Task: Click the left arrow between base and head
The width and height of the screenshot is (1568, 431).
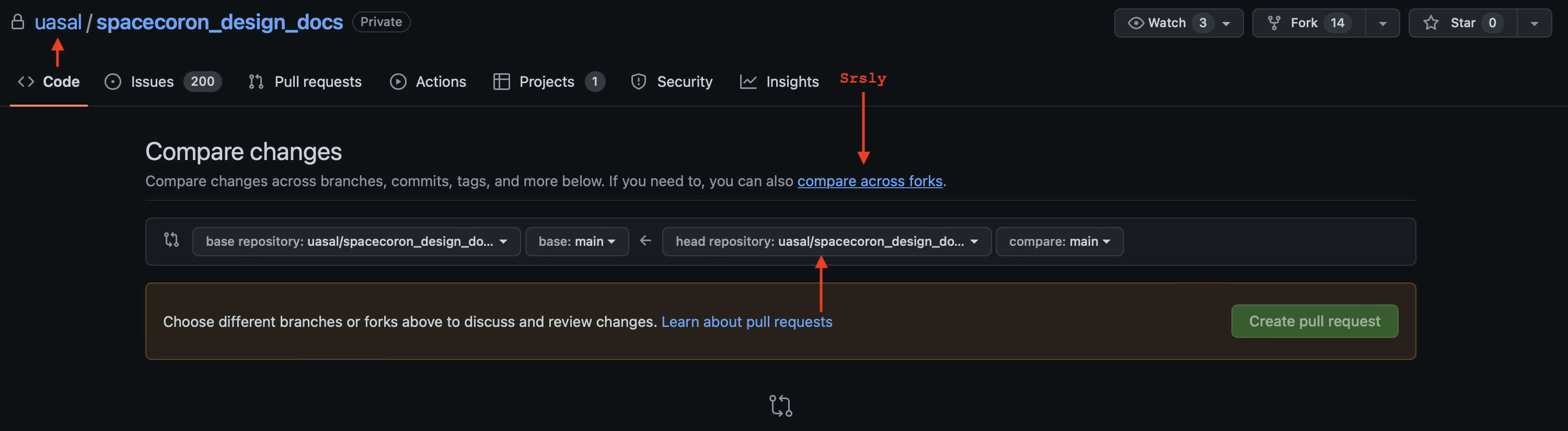Action: coord(646,241)
